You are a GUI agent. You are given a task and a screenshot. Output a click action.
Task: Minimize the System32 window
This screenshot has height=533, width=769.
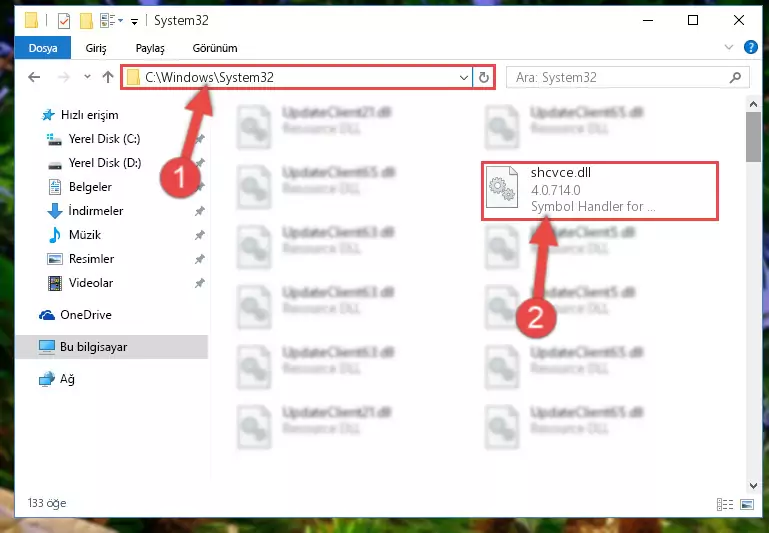pos(648,21)
